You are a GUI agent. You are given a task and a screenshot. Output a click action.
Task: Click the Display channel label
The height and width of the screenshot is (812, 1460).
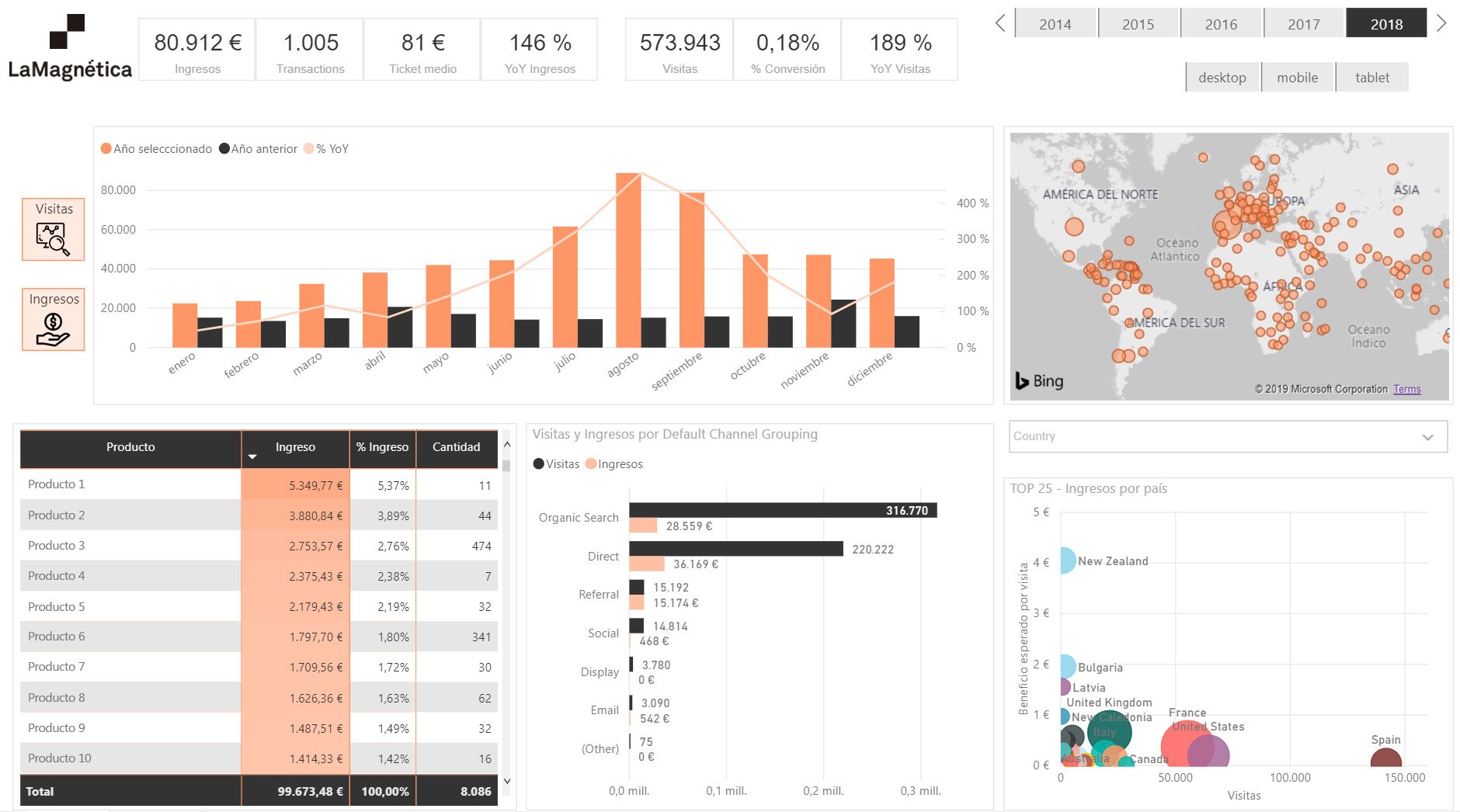click(600, 672)
